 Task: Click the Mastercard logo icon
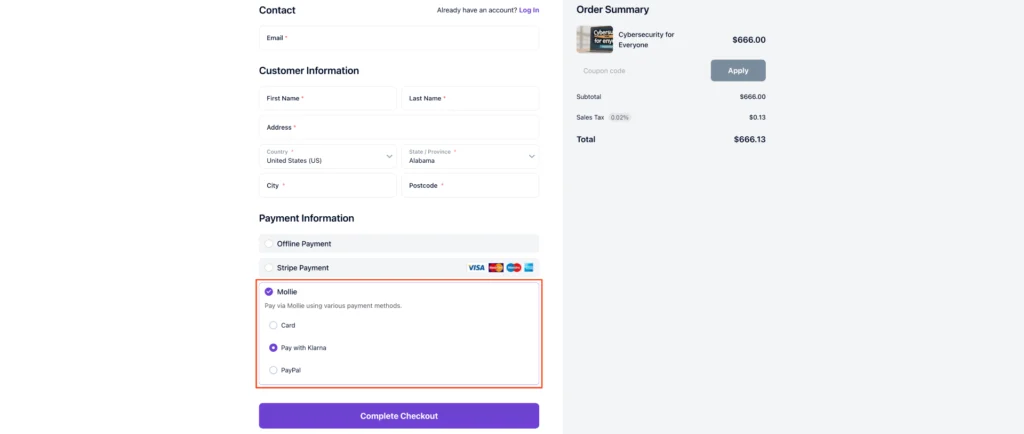pyautogui.click(x=496, y=267)
